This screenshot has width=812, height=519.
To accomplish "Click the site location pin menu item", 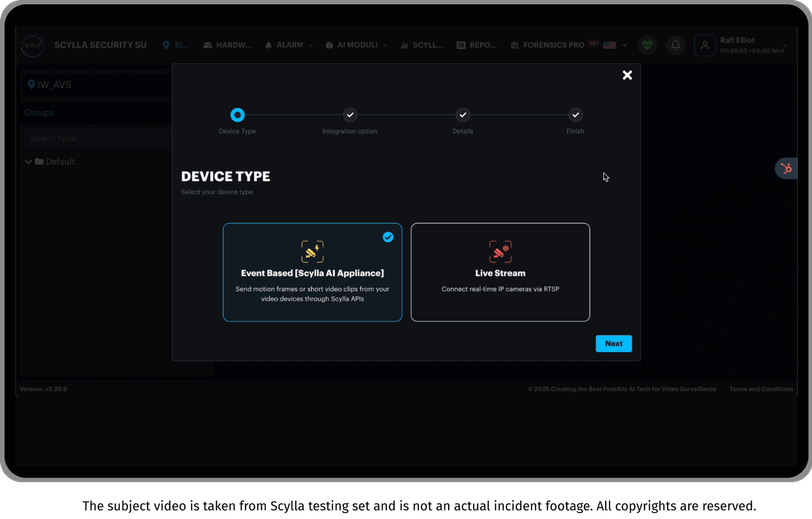I will tap(175, 45).
